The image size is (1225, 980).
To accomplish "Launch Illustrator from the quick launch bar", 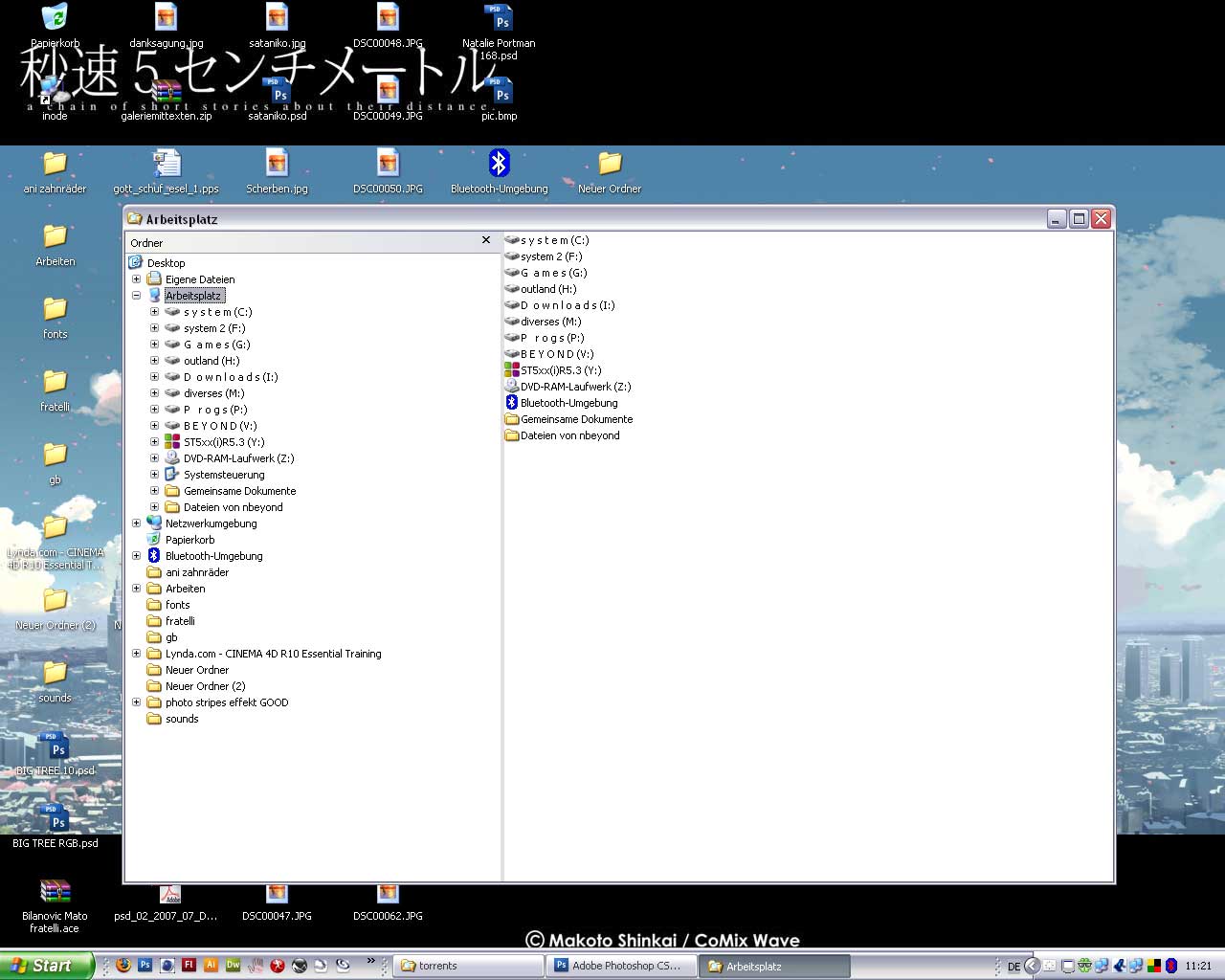I will pyautogui.click(x=211, y=966).
